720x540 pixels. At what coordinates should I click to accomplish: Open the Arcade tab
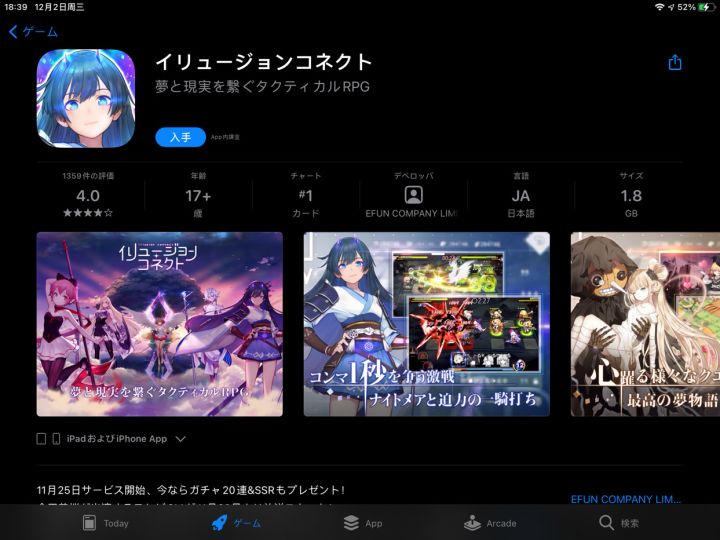[490, 523]
